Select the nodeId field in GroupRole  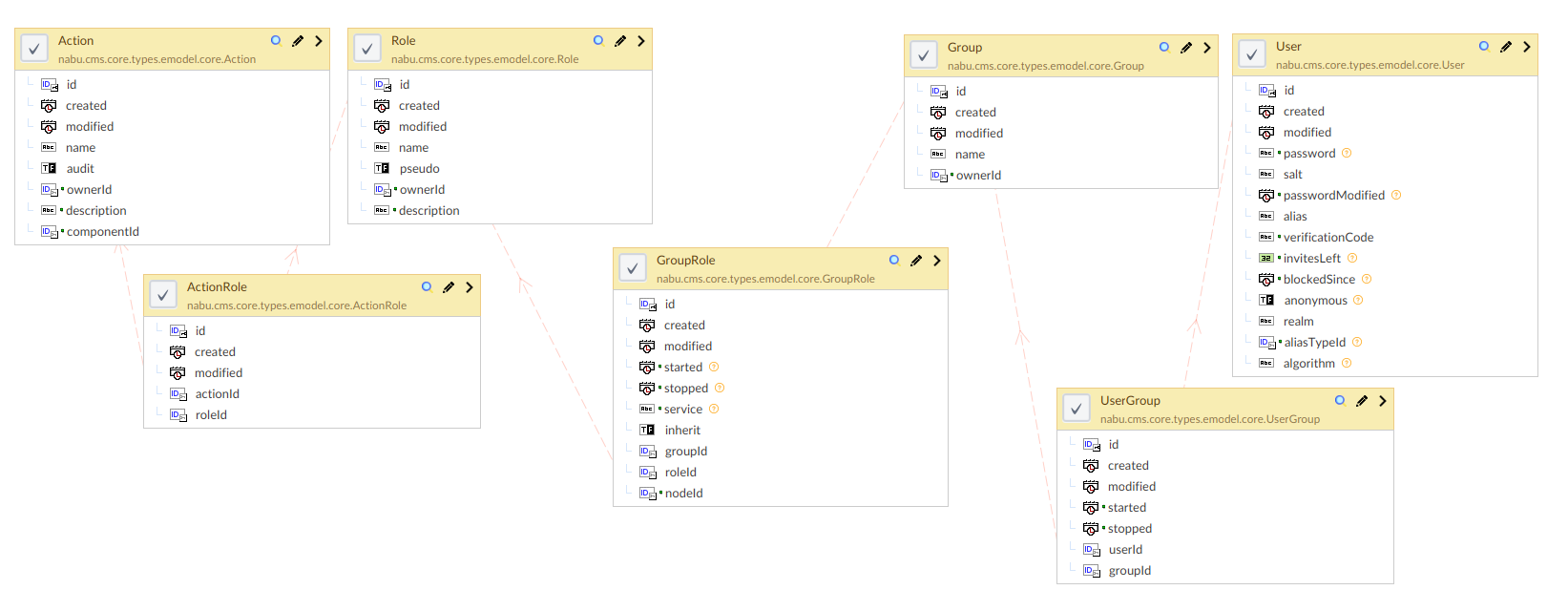click(683, 494)
